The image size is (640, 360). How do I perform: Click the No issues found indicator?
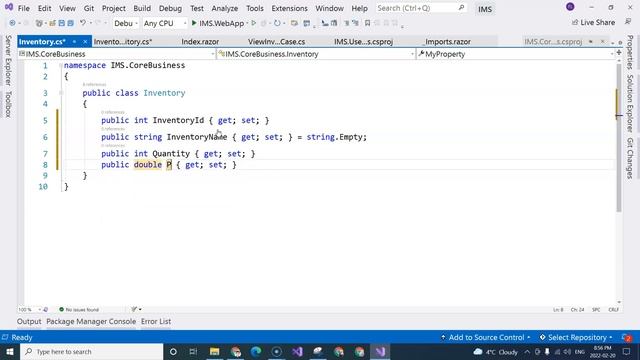tap(79, 309)
